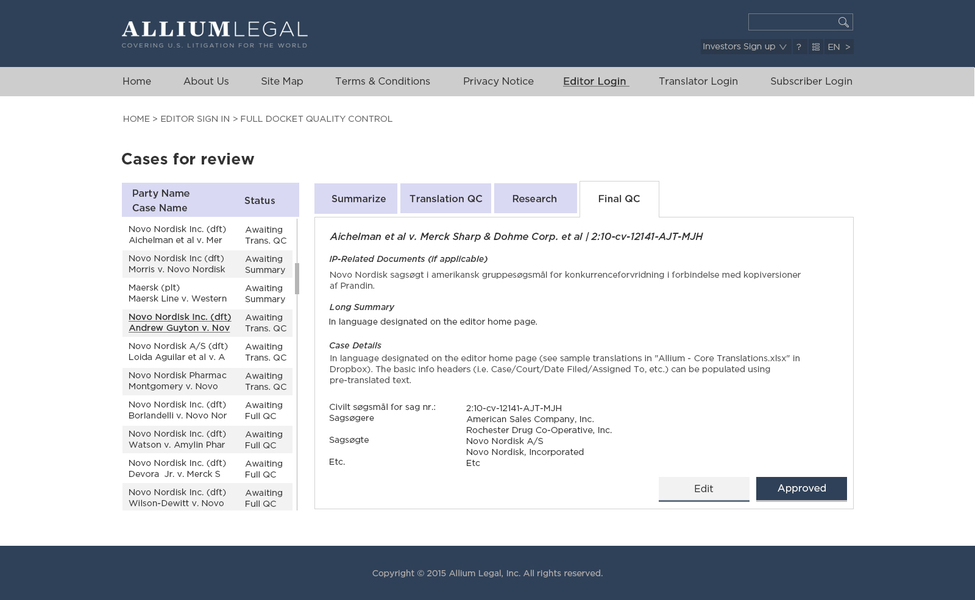Click Rochester Drug Co-Operative, Inc. entry
Screen dimensions: 975x600
pos(538,430)
